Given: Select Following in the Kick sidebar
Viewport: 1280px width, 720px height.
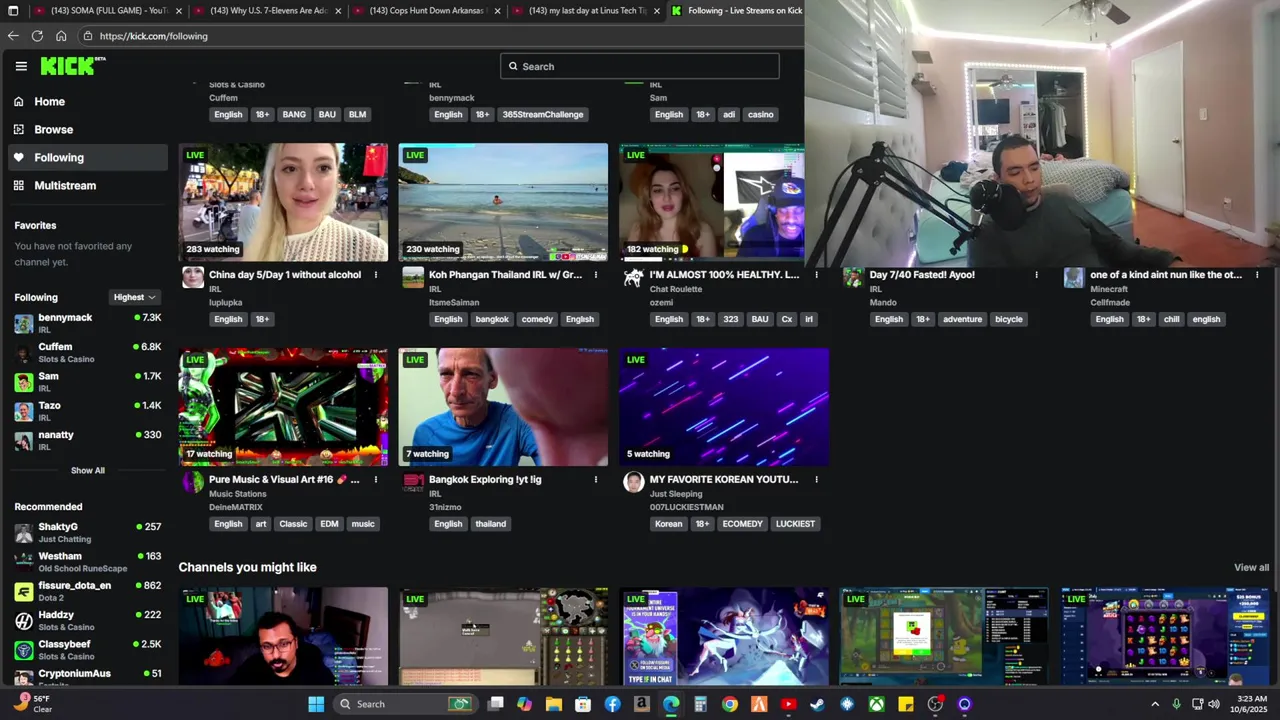Looking at the screenshot, I should pos(88,157).
